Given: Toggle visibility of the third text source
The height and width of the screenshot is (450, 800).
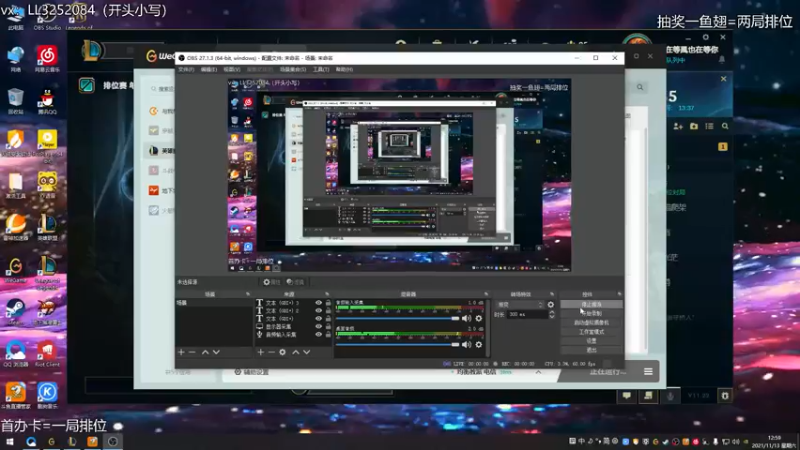Looking at the screenshot, I should [318, 318].
